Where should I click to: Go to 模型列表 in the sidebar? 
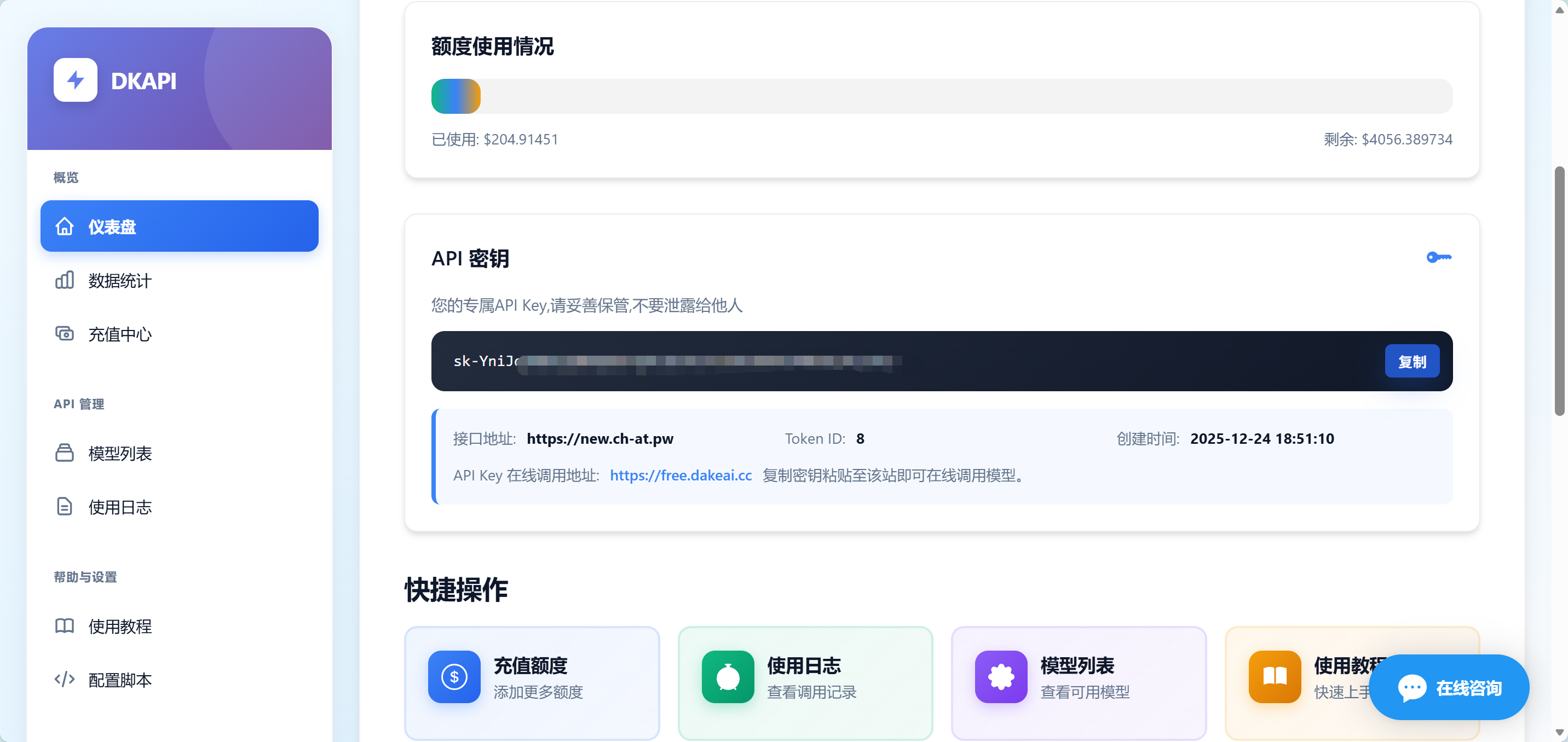click(x=119, y=453)
